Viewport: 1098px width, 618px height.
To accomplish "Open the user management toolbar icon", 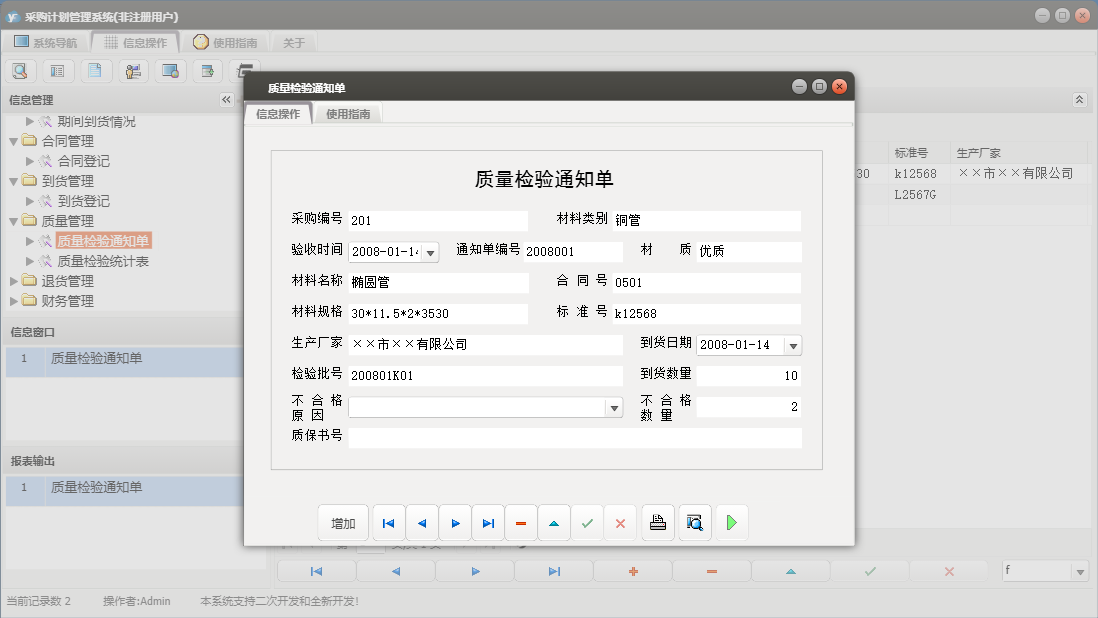I will tap(132, 70).
